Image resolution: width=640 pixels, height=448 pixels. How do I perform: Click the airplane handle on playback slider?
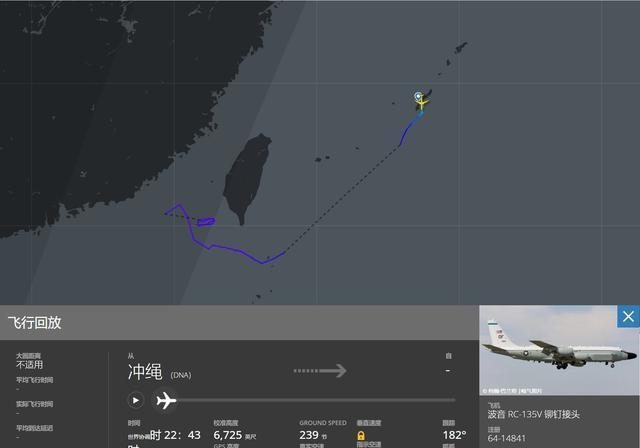[x=166, y=400]
